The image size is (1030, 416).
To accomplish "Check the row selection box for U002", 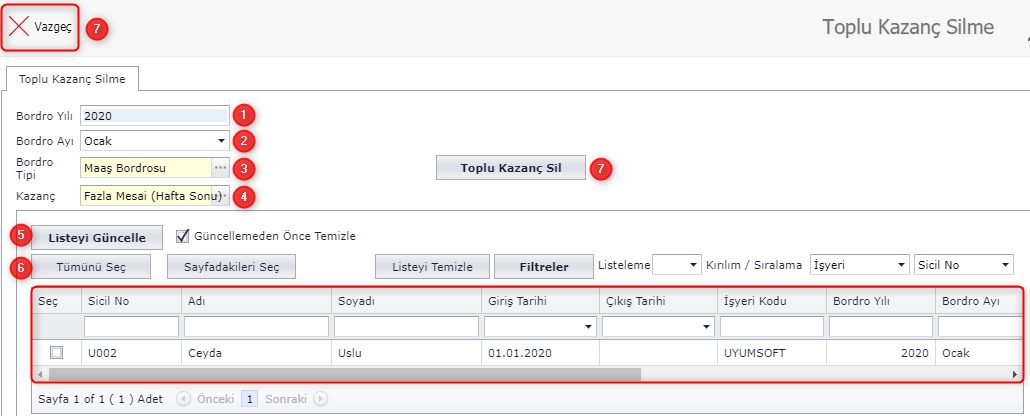I will [56, 352].
